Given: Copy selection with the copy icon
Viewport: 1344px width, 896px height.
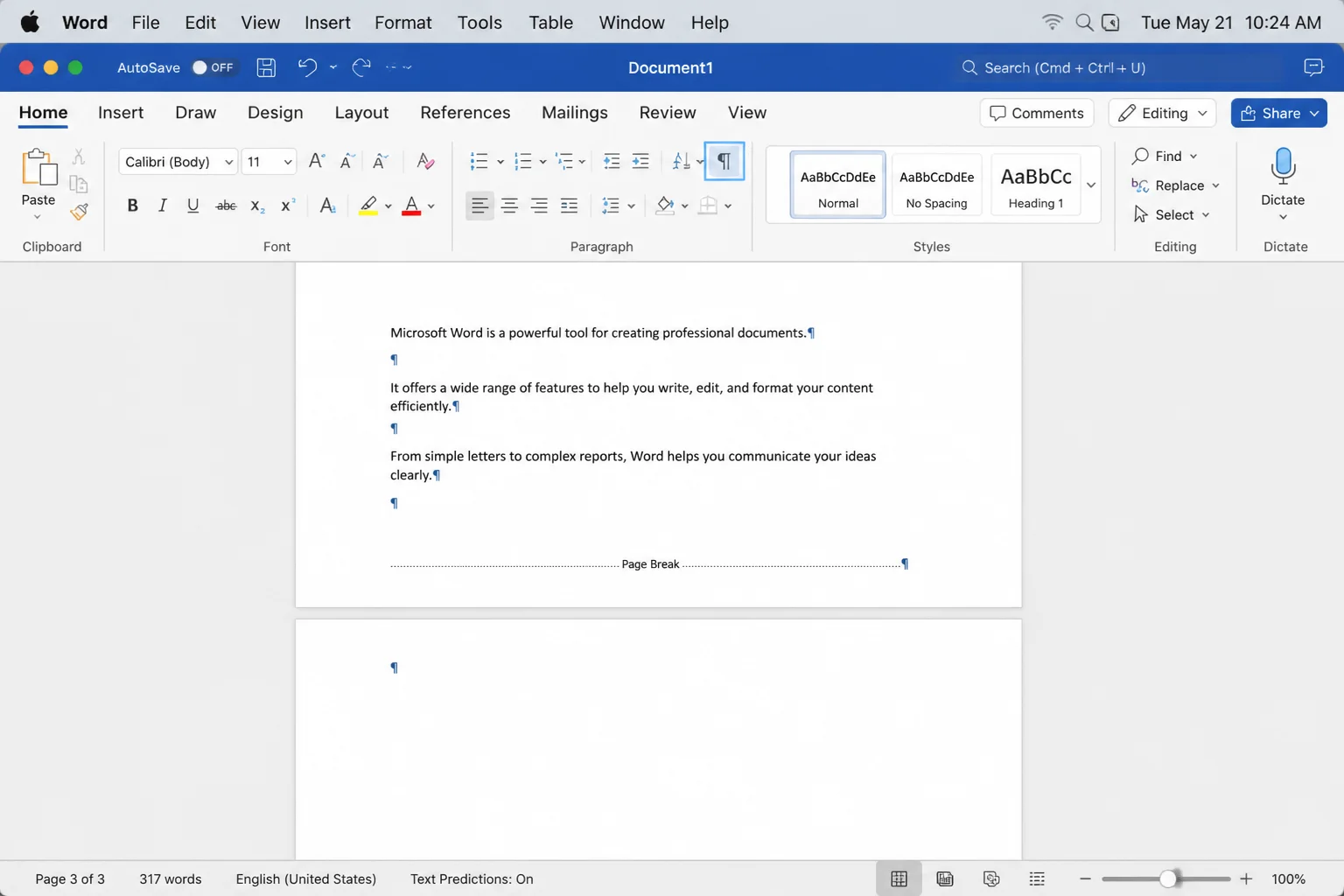Looking at the screenshot, I should pos(79,184).
